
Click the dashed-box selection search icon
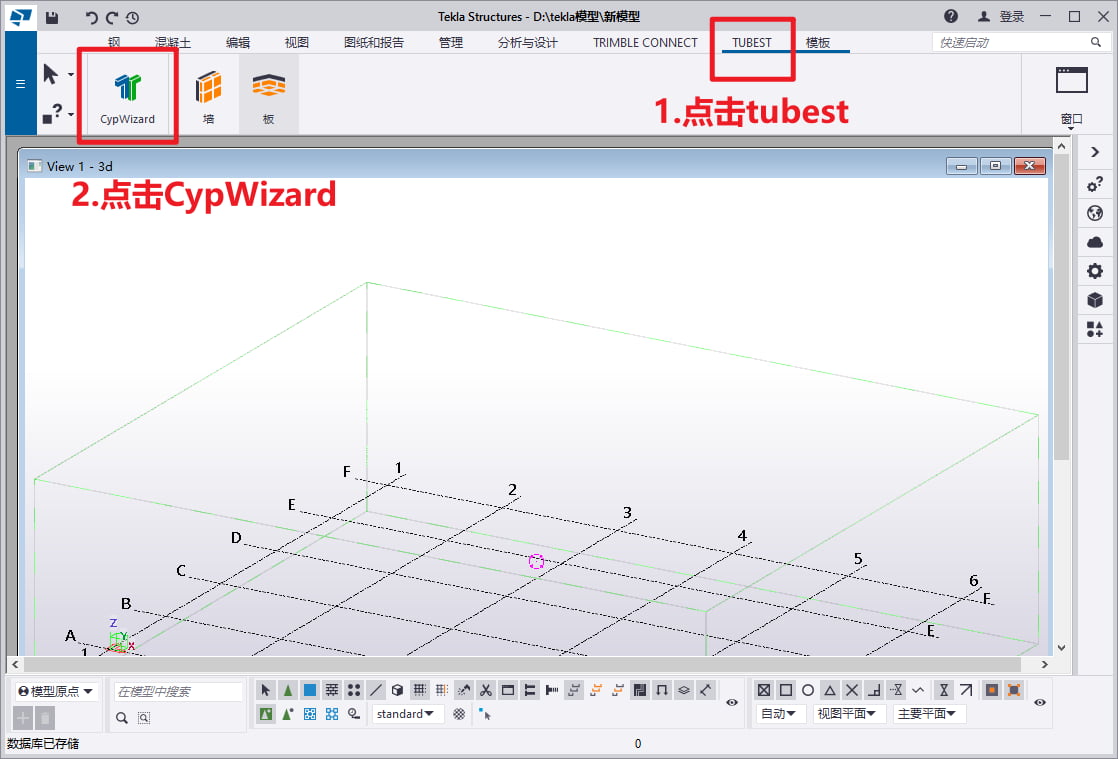144,718
